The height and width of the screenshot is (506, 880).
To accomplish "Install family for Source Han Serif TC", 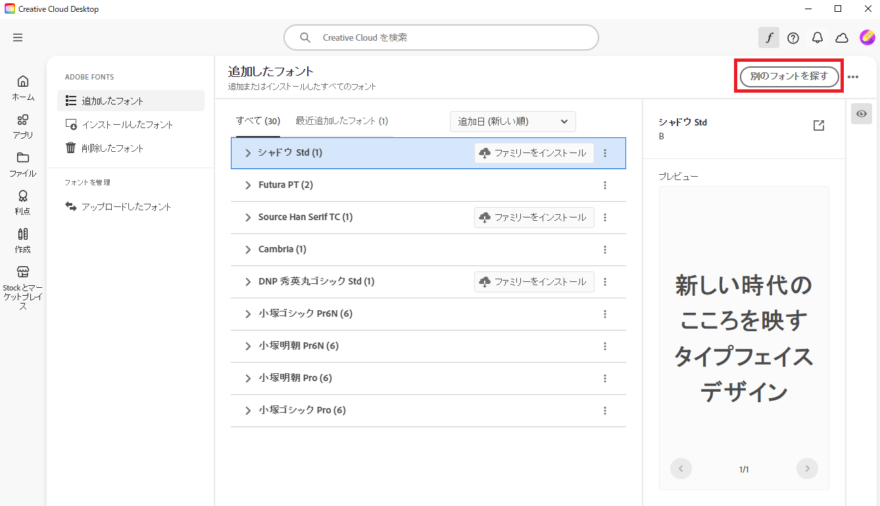I will tap(534, 218).
